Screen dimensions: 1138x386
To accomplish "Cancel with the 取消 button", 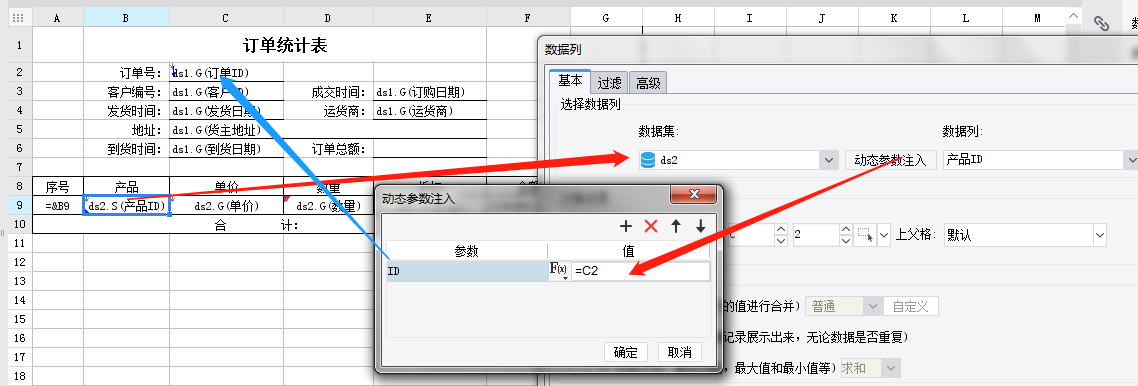I will pos(680,353).
